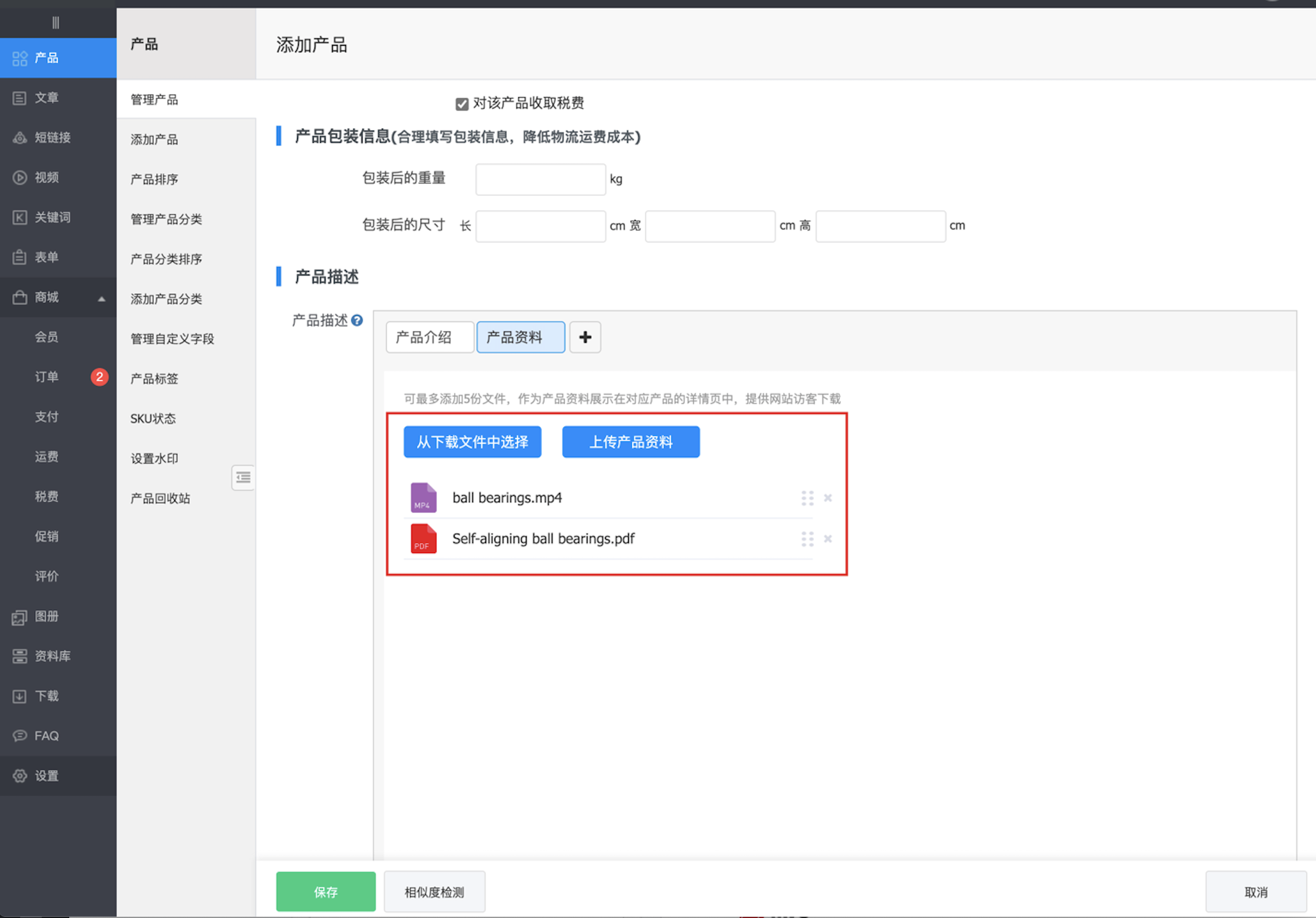The image size is (1316, 918).
Task: Open the help tooltip beside 产品描述
Action: click(x=358, y=321)
